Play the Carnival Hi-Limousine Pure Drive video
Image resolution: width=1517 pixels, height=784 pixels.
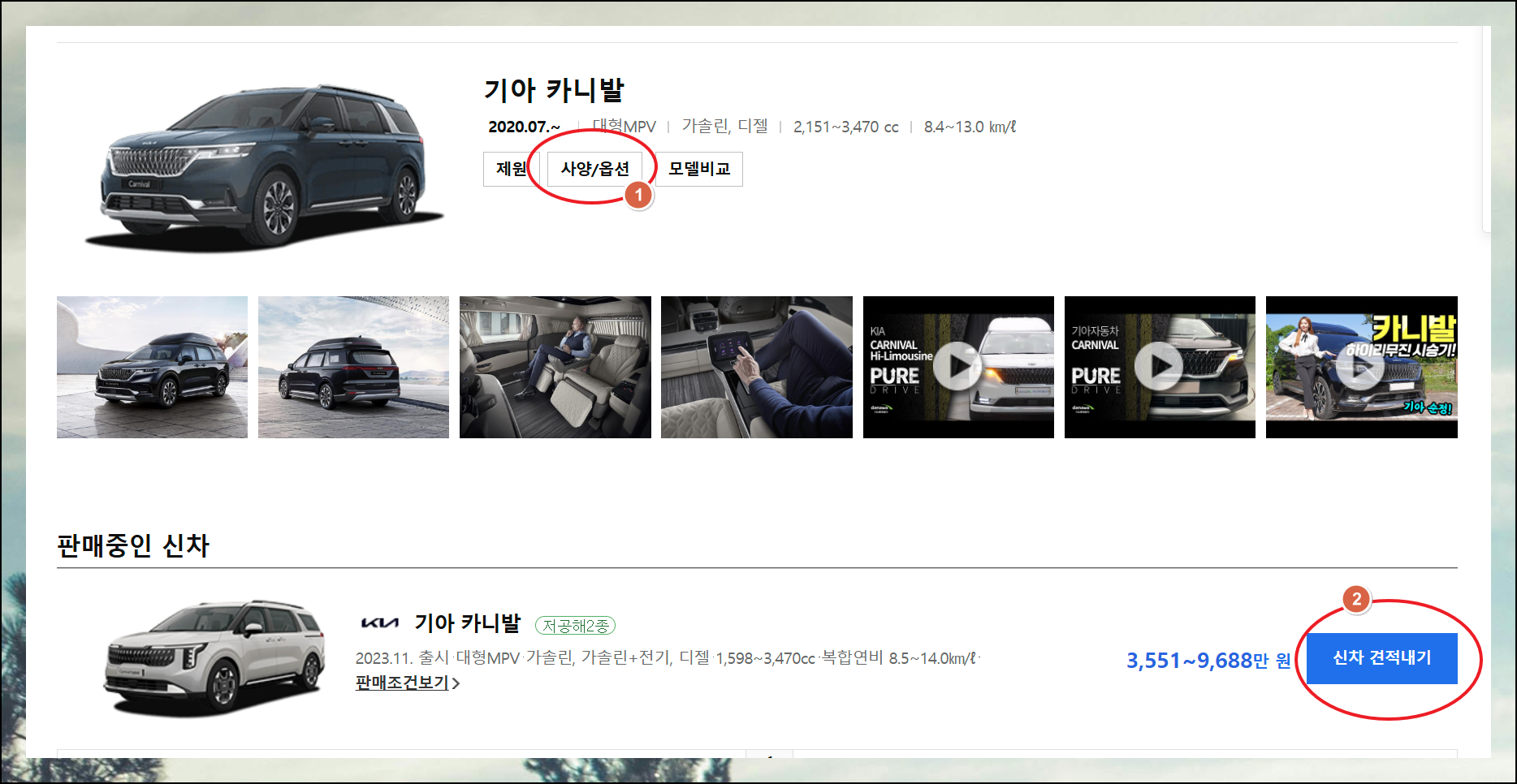958,367
